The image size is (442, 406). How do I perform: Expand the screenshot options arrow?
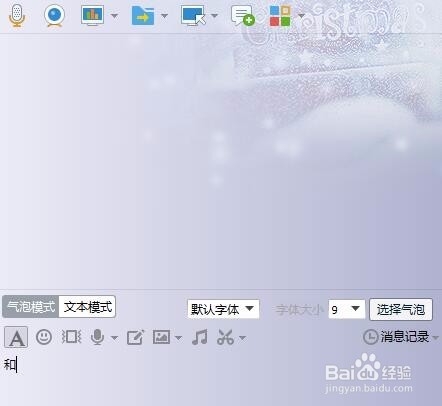[x=243, y=338]
